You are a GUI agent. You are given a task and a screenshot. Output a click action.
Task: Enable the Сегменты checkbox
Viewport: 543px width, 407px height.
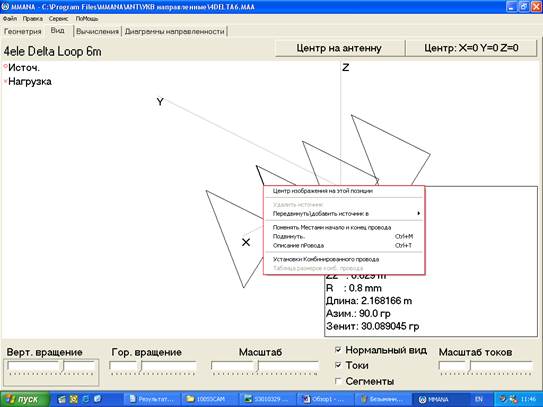pos(338,381)
